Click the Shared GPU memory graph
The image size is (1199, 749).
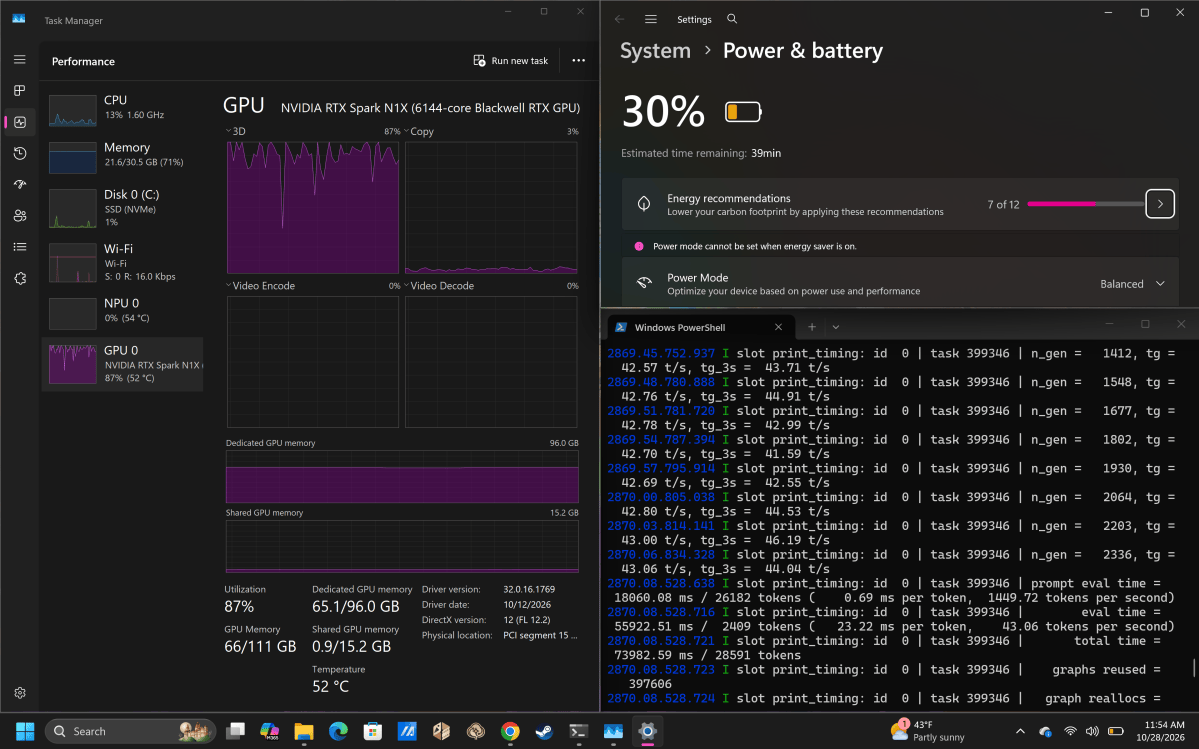402,546
